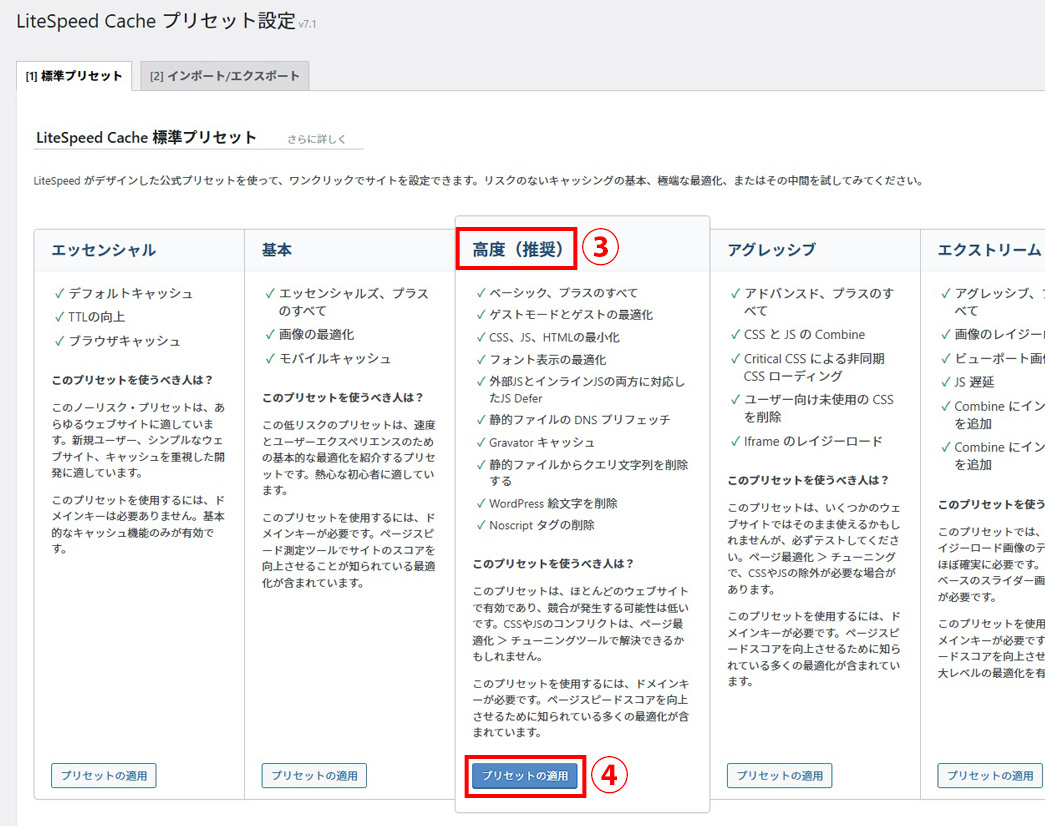The width and height of the screenshot is (1045, 826).
Task: Select the JS 遅延 item in エクストリーム
Action: (x=974, y=382)
